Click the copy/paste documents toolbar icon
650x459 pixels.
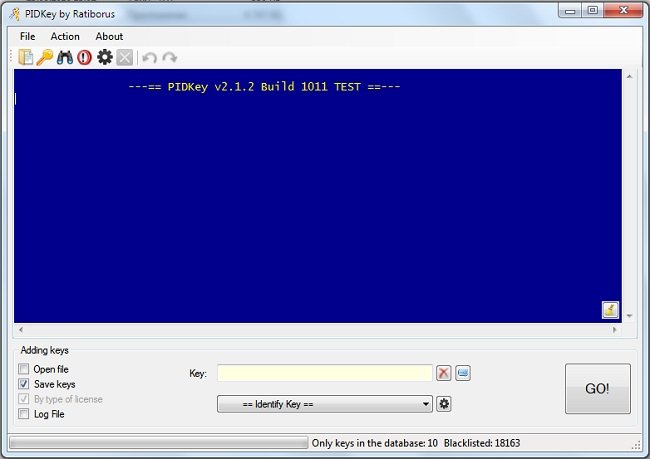click(26, 57)
